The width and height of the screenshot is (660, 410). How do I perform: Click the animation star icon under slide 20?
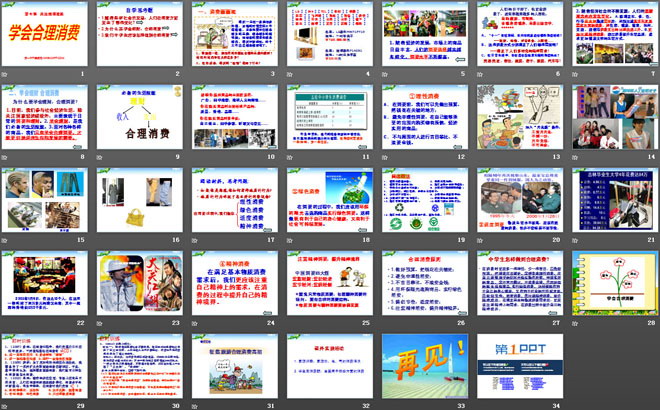[480, 240]
